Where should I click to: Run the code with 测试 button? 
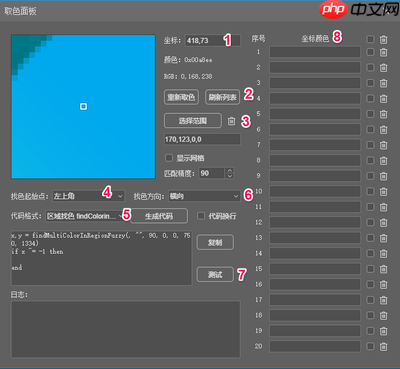[x=215, y=275]
